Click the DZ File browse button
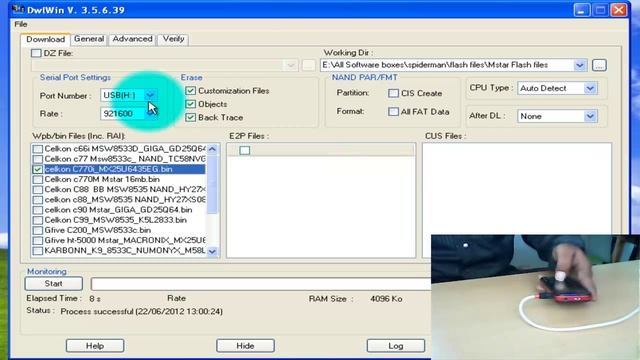 click(308, 65)
